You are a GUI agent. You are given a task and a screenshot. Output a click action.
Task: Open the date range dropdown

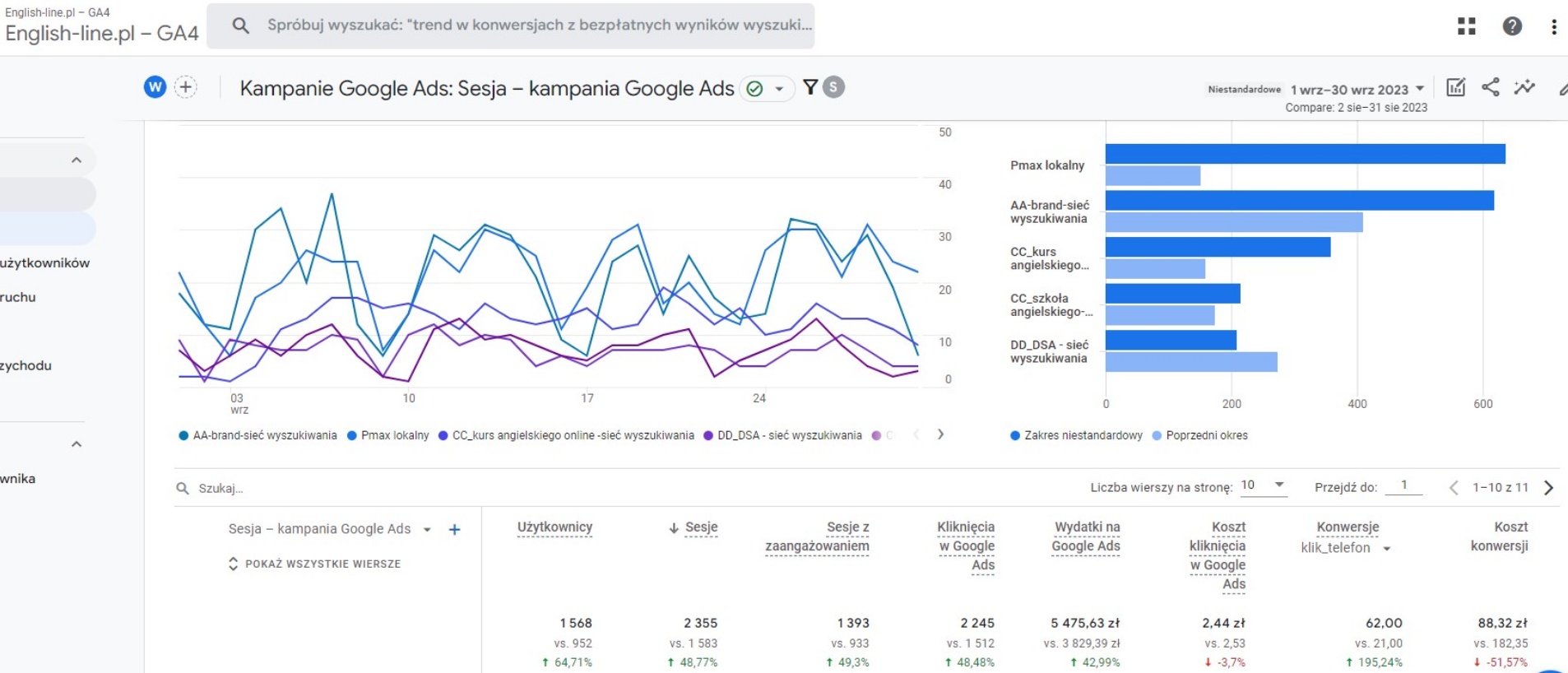pos(1357,90)
